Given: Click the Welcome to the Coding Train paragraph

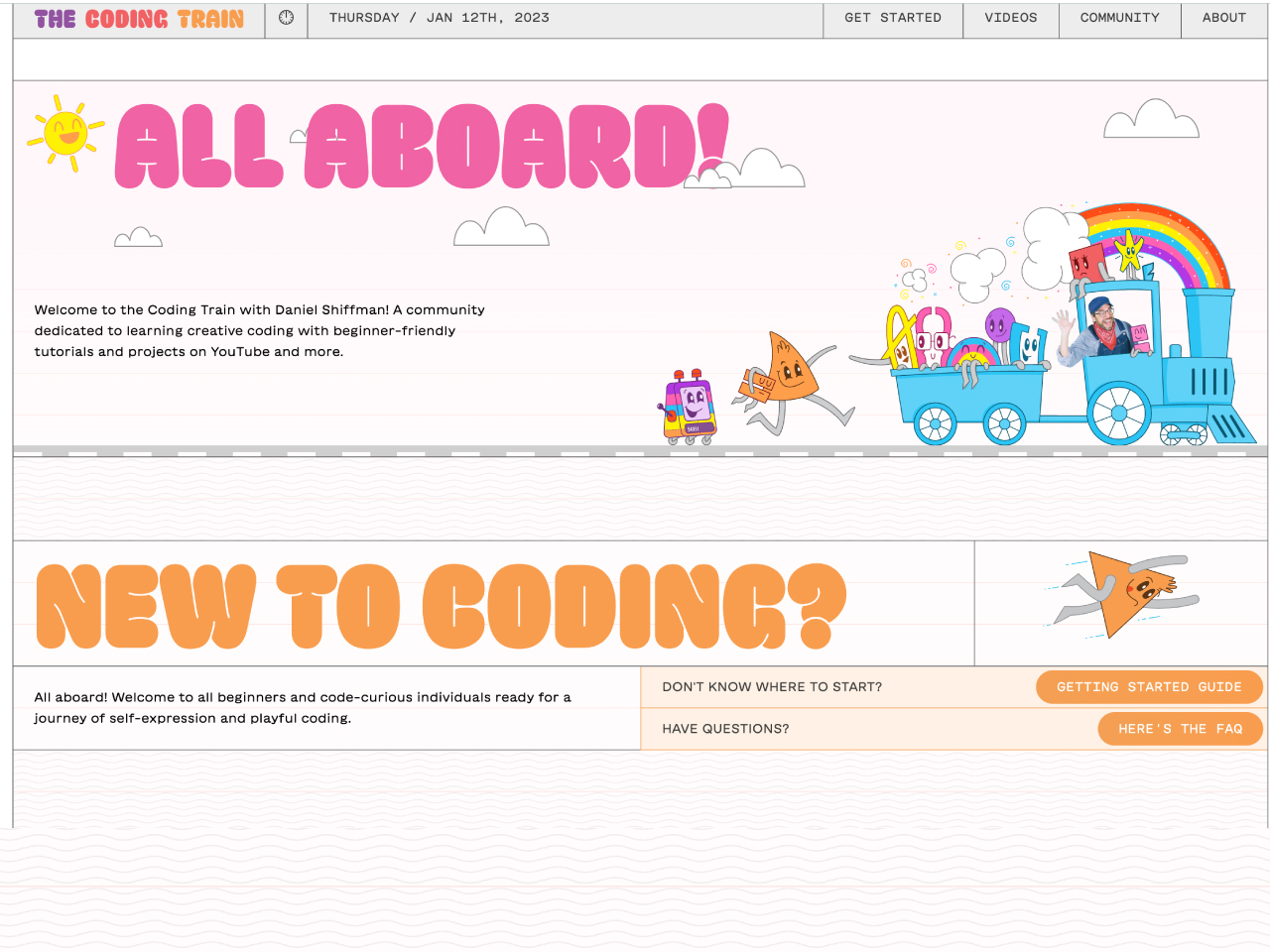Looking at the screenshot, I should click(260, 330).
